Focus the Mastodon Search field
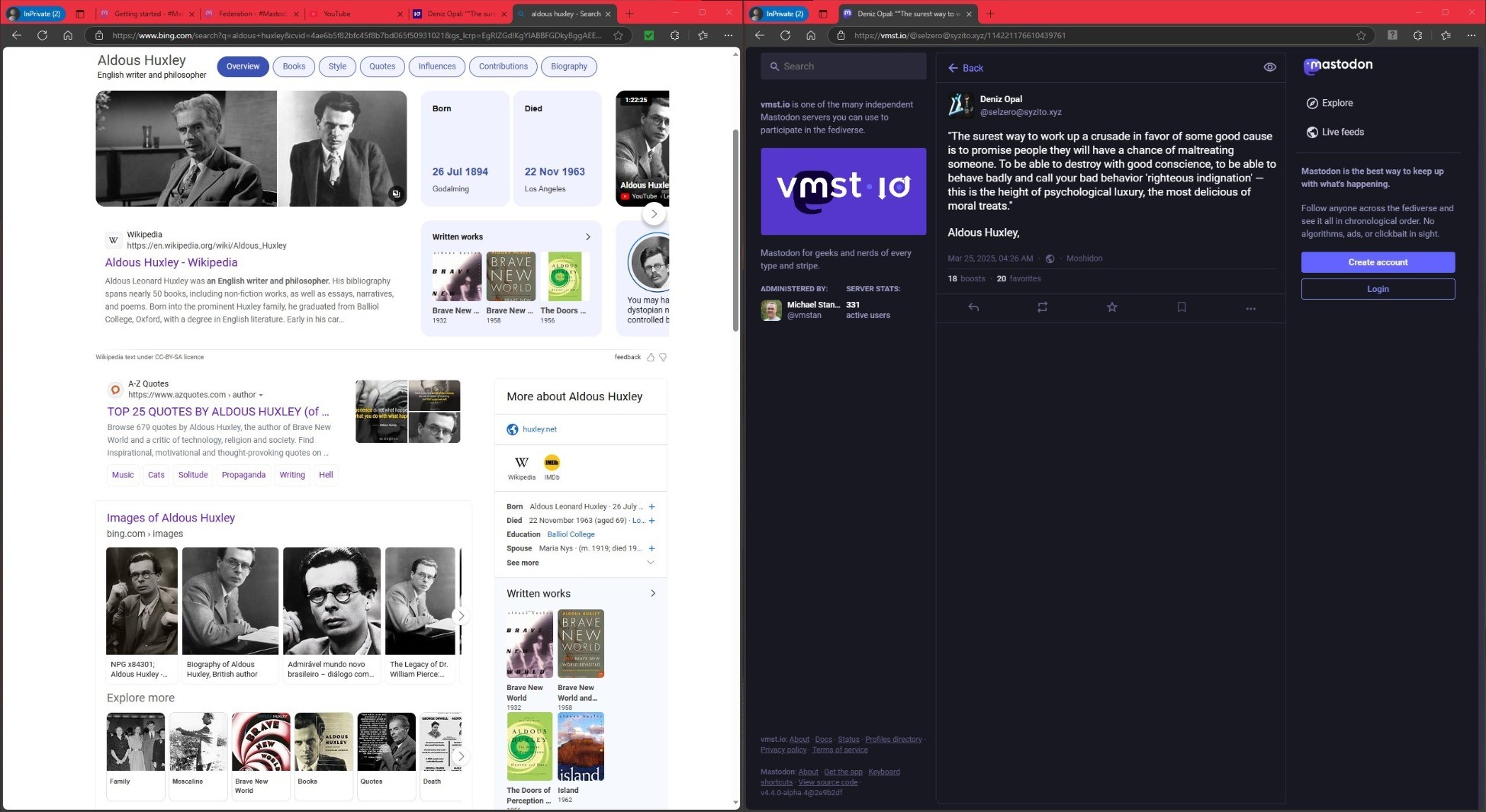The width and height of the screenshot is (1486, 812). point(843,66)
